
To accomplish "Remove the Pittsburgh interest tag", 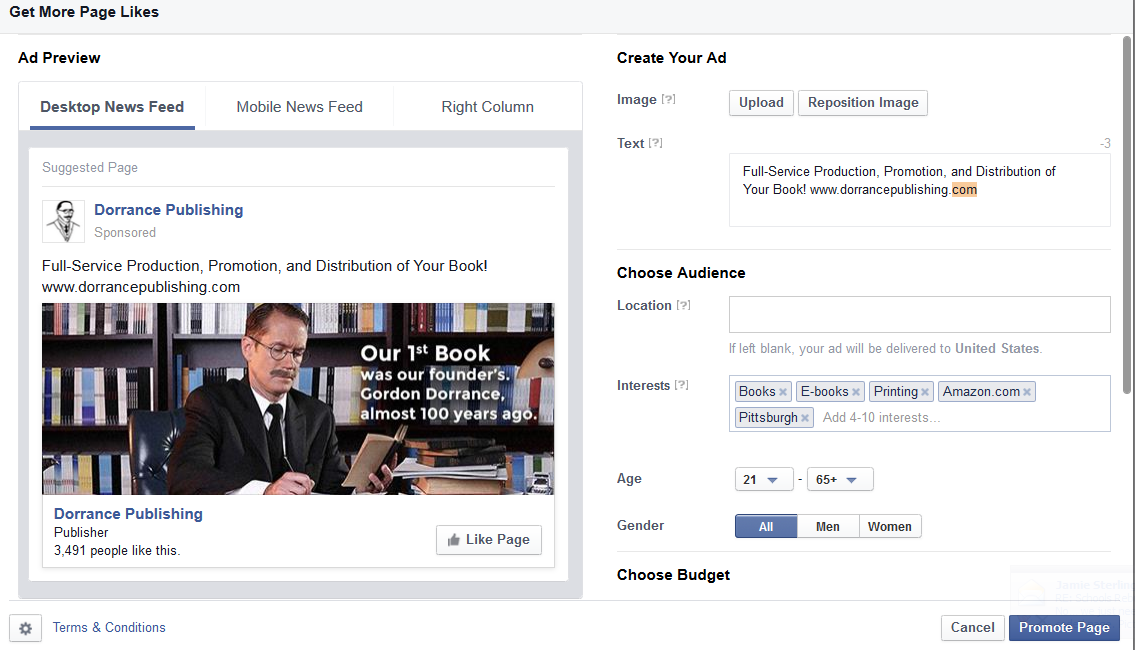I will tap(804, 418).
